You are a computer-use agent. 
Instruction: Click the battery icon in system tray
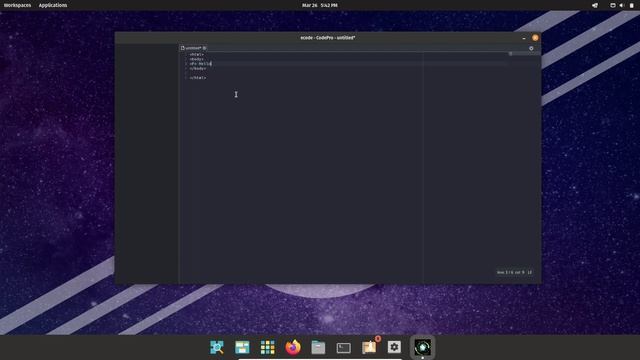[631, 5]
